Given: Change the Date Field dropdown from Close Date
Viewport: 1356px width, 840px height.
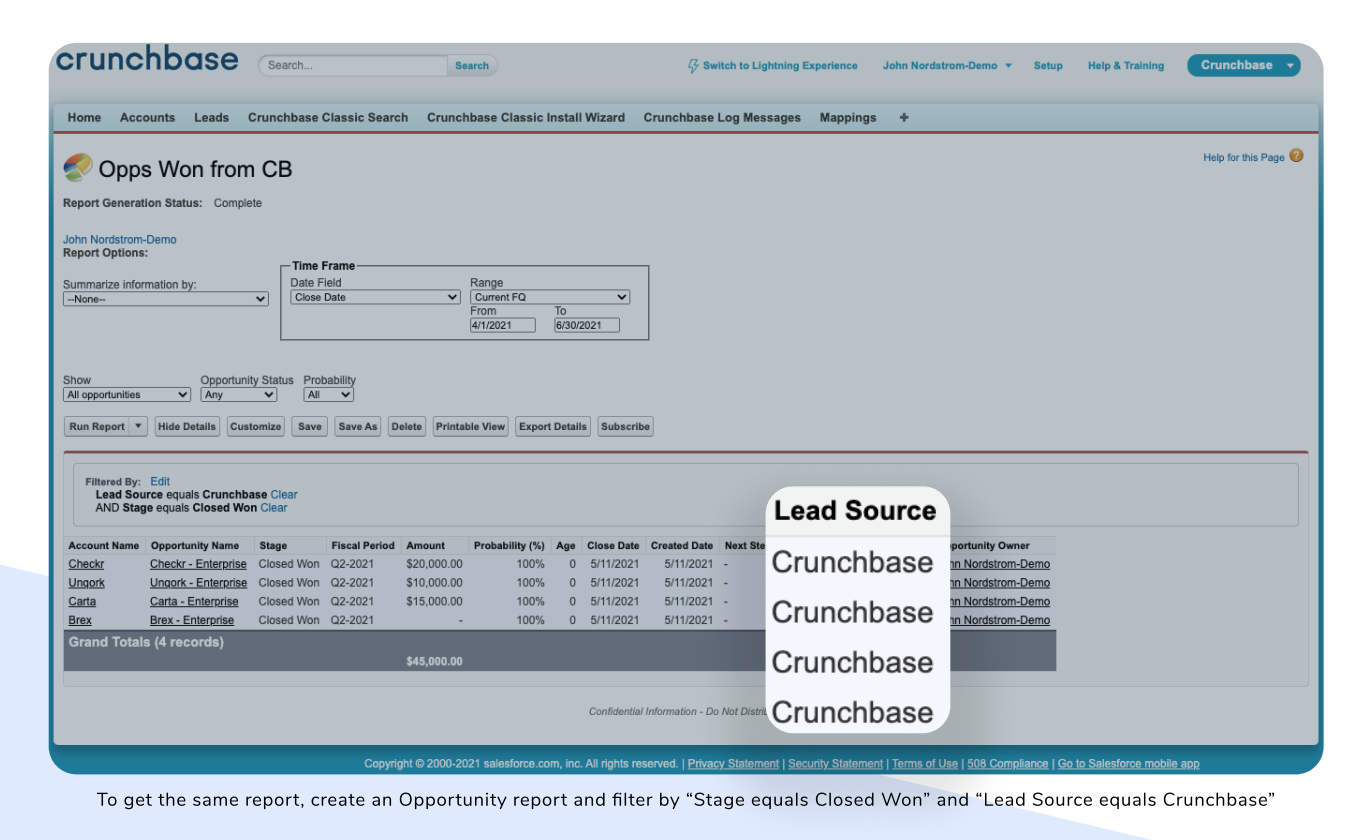Looking at the screenshot, I should click(x=374, y=296).
